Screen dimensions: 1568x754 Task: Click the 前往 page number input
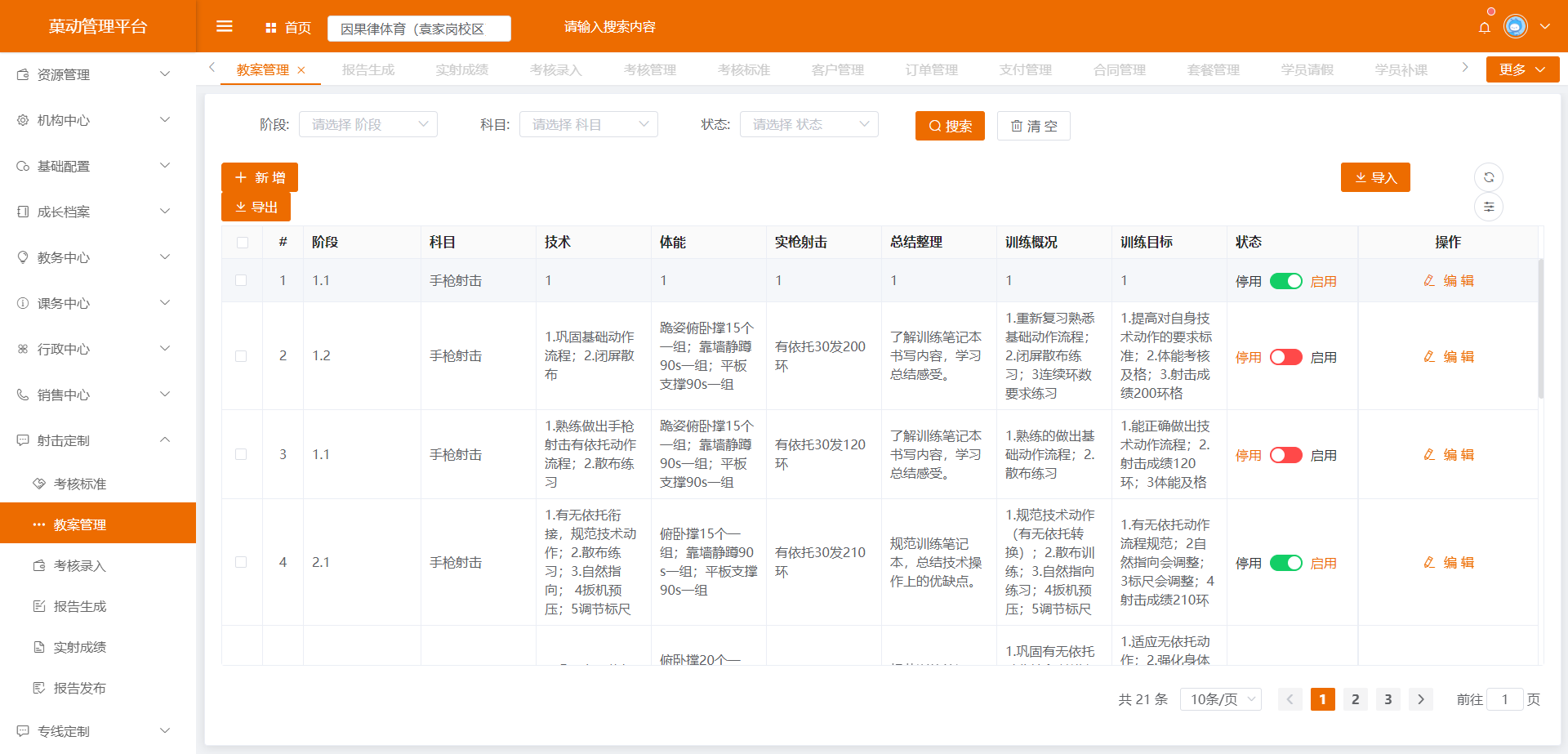pos(1505,699)
